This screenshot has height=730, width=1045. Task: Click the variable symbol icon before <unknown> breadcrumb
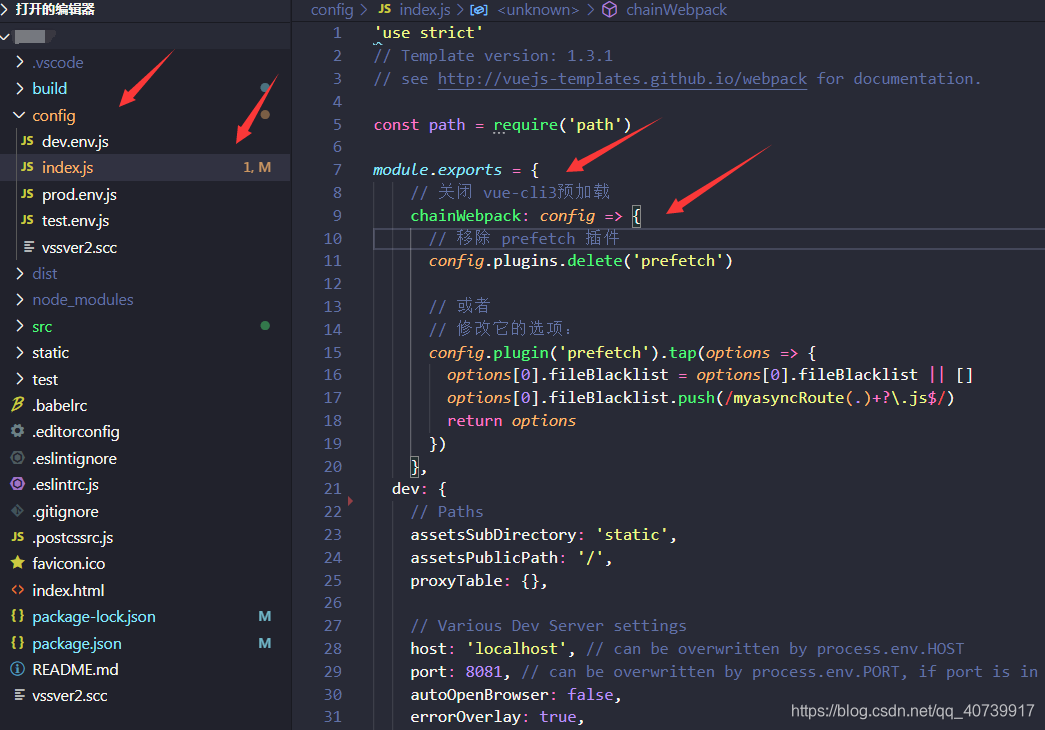click(479, 10)
